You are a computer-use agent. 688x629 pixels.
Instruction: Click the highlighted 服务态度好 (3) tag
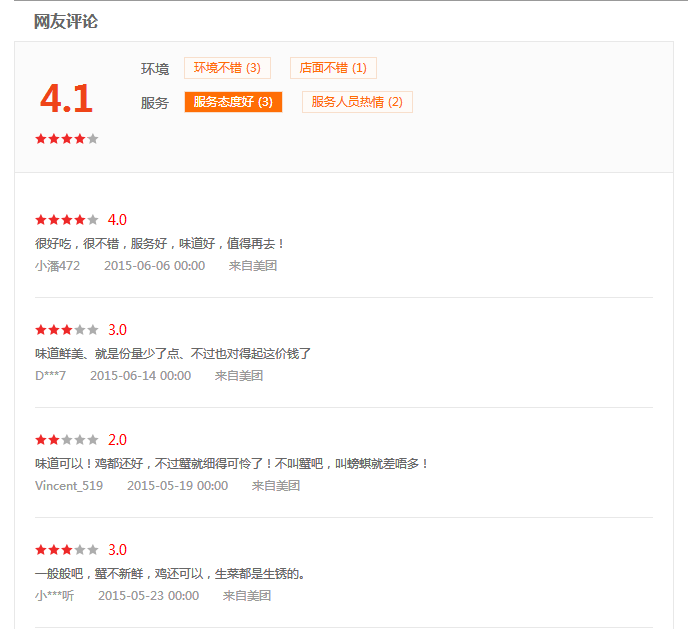[x=233, y=102]
